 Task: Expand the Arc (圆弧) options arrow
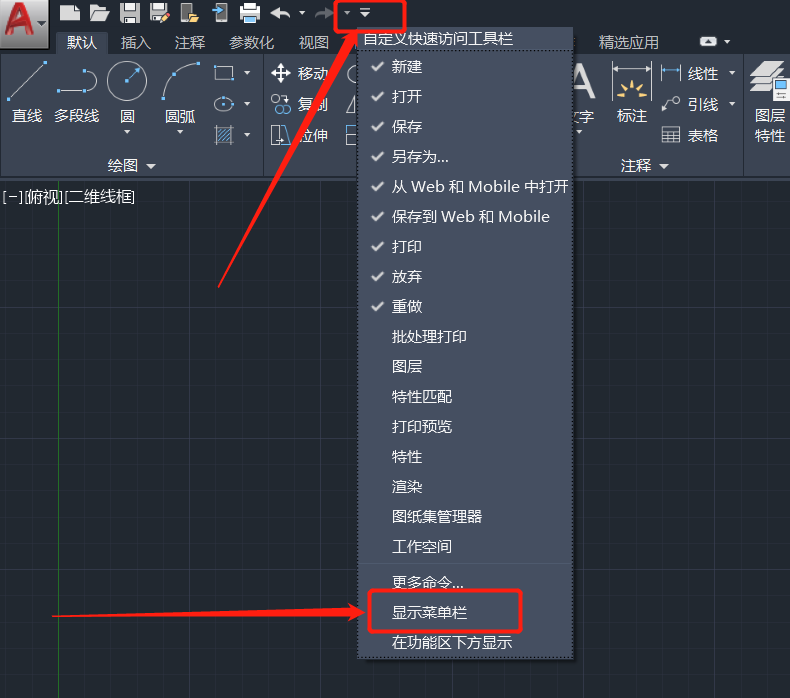(x=180, y=132)
